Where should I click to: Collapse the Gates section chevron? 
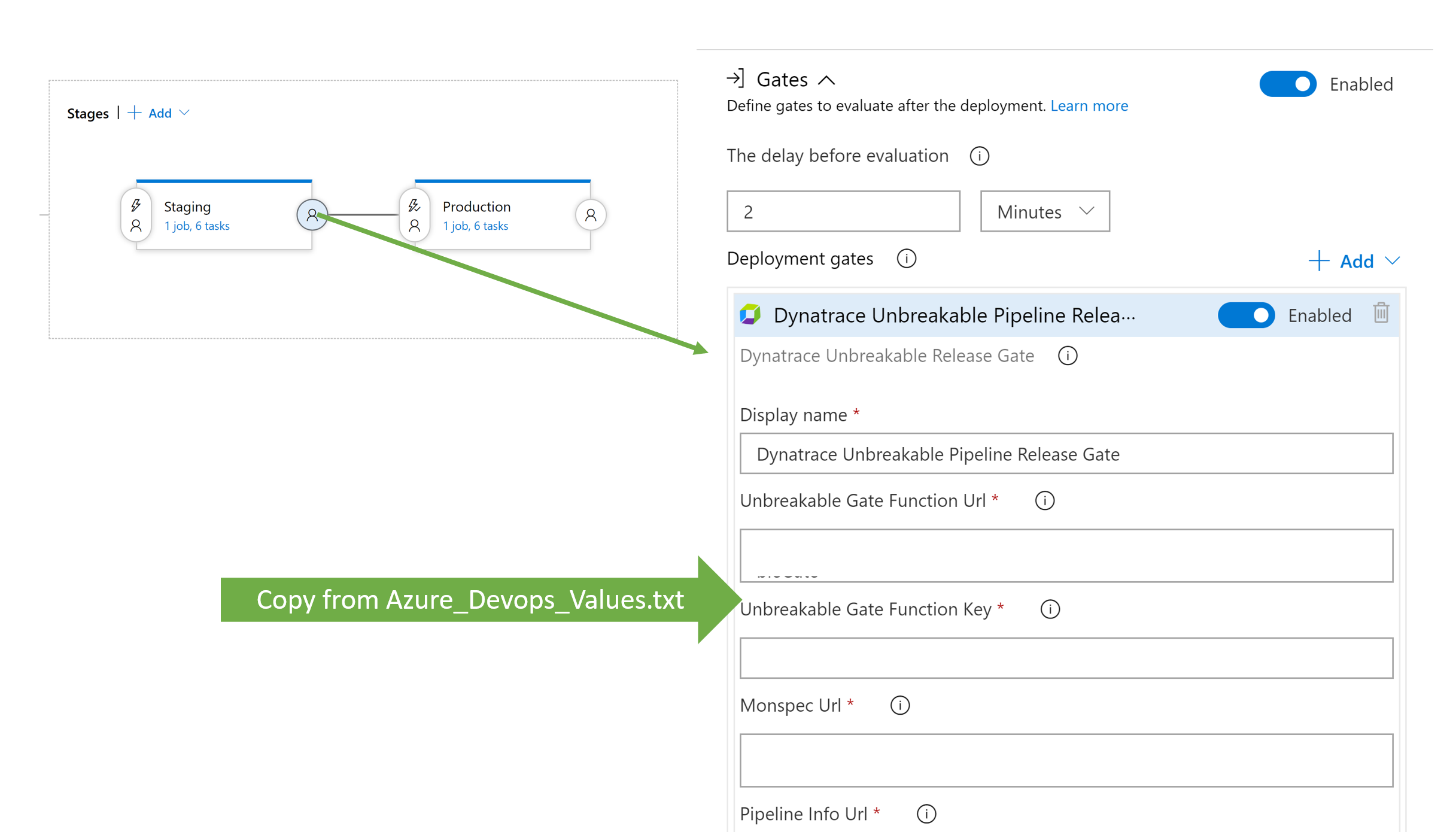click(826, 80)
